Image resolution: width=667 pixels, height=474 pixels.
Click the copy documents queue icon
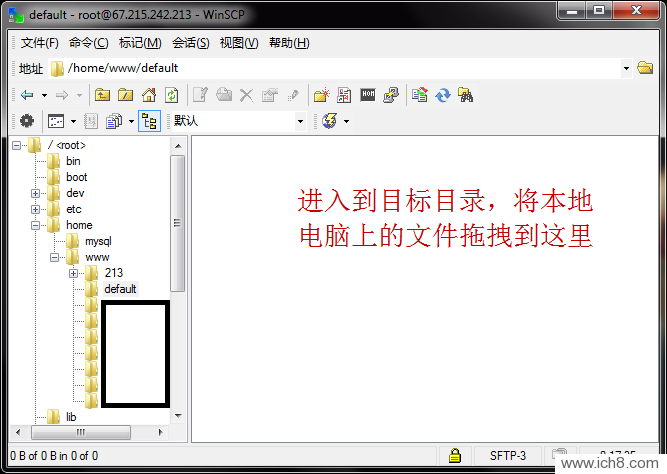[114, 121]
